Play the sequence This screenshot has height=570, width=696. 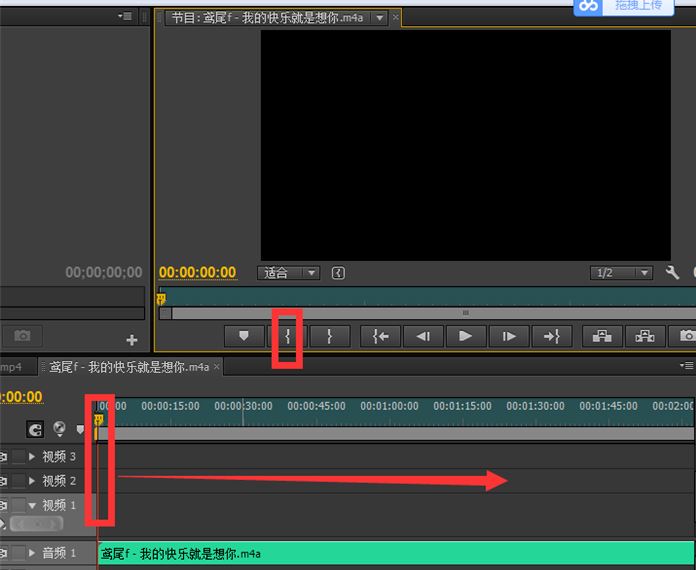point(465,336)
